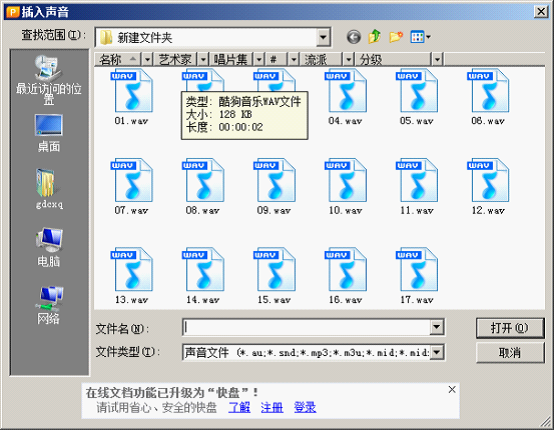This screenshot has width=554, height=431.
Task: Open the # column filter arrow
Action: point(294,59)
